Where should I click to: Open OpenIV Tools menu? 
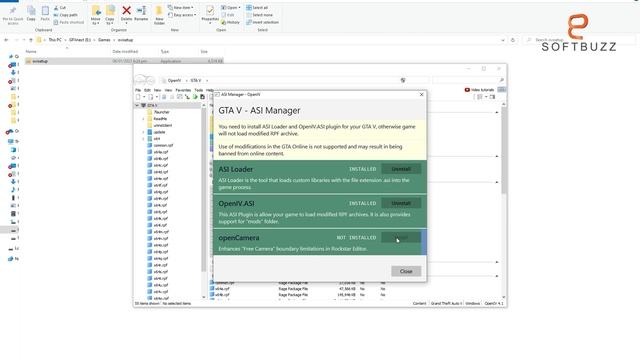click(198, 90)
